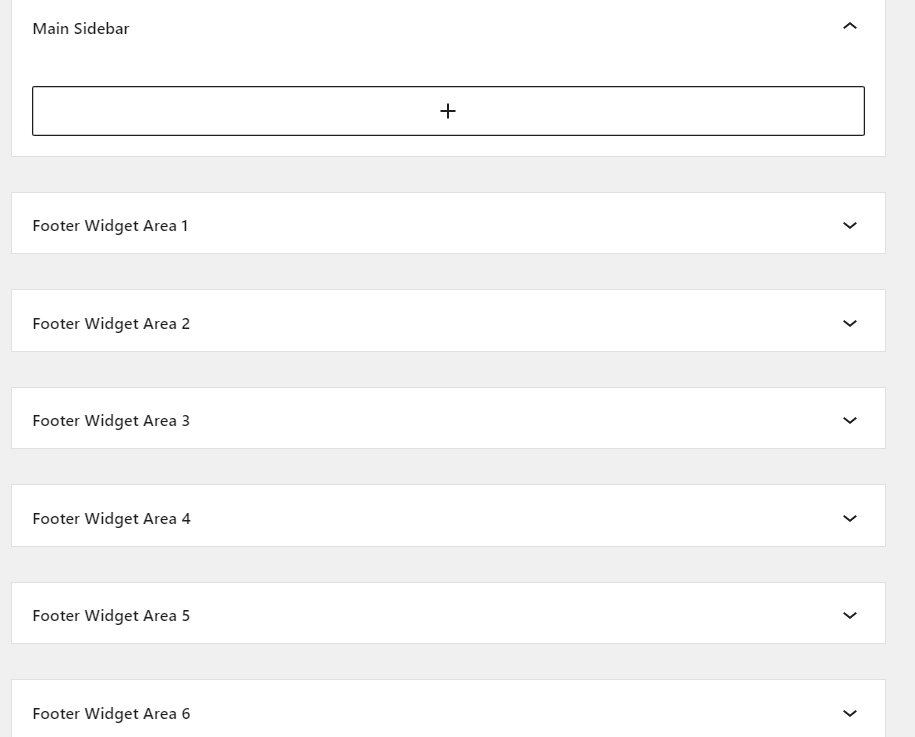Screen dimensions: 915x737
Task: Open the Footer Widget Area 5 chevron
Action: pos(850,616)
